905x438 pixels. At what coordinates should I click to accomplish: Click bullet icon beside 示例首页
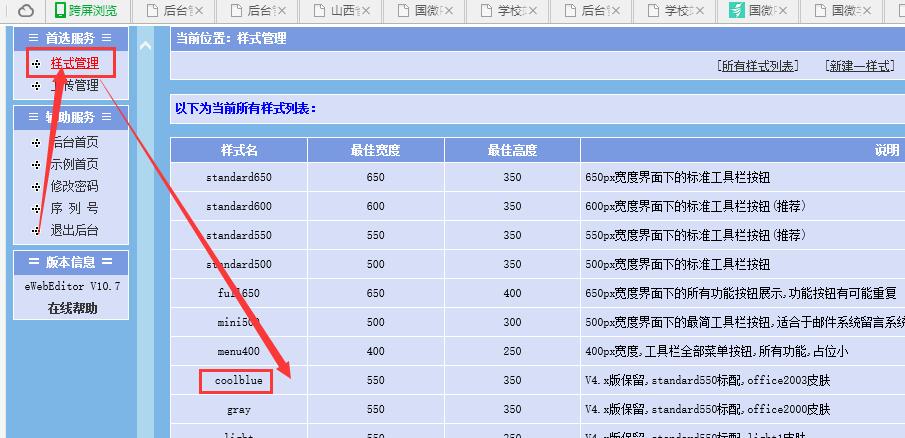point(37,165)
